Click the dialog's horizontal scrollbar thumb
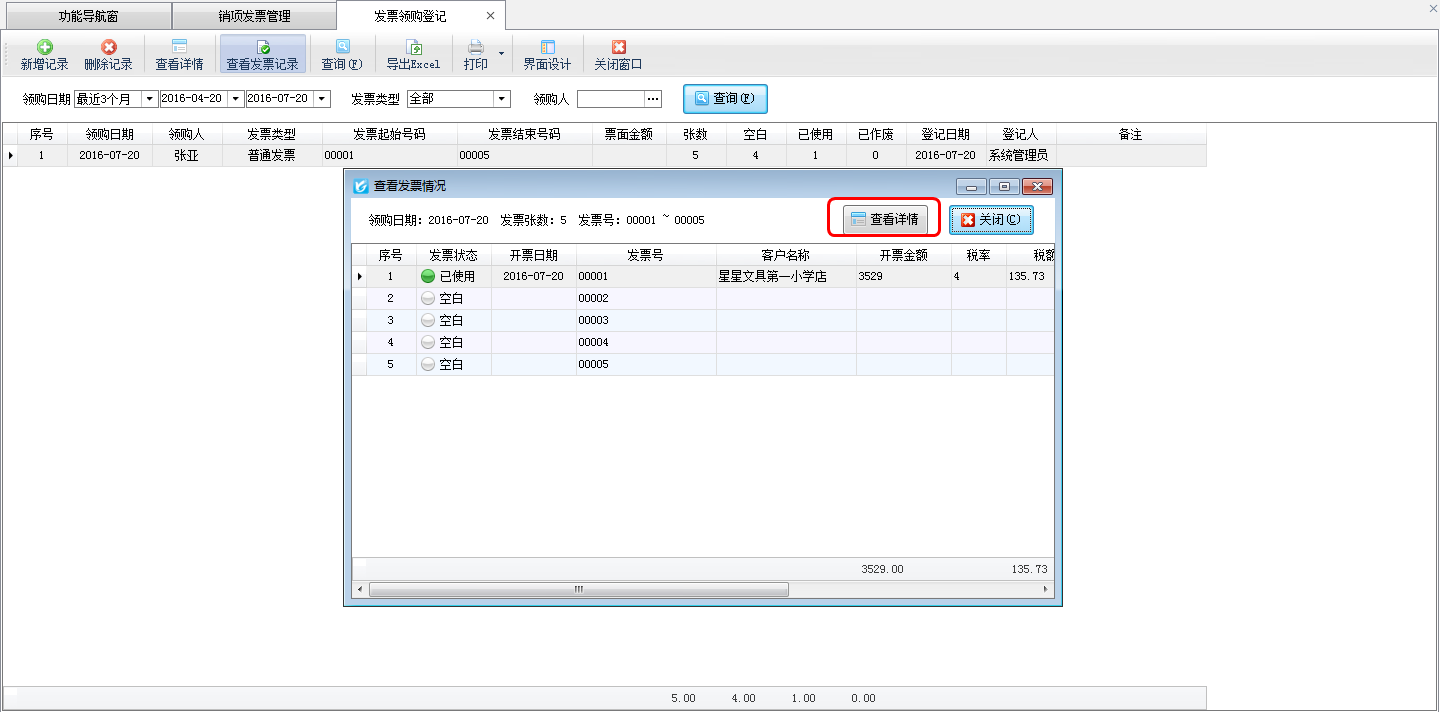The image size is (1440, 712). click(x=578, y=590)
